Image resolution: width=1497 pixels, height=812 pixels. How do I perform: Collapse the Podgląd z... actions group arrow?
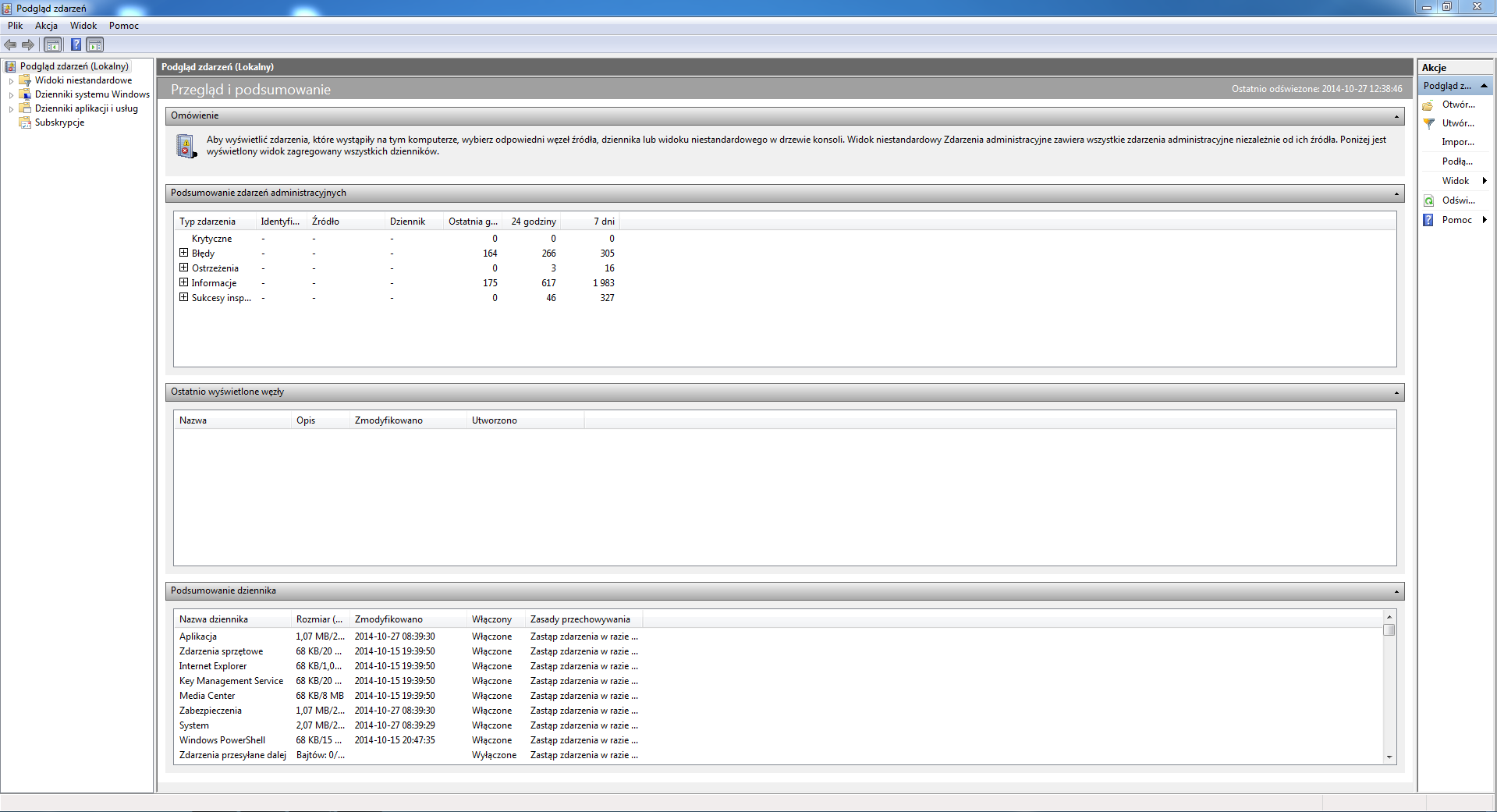[x=1484, y=86]
